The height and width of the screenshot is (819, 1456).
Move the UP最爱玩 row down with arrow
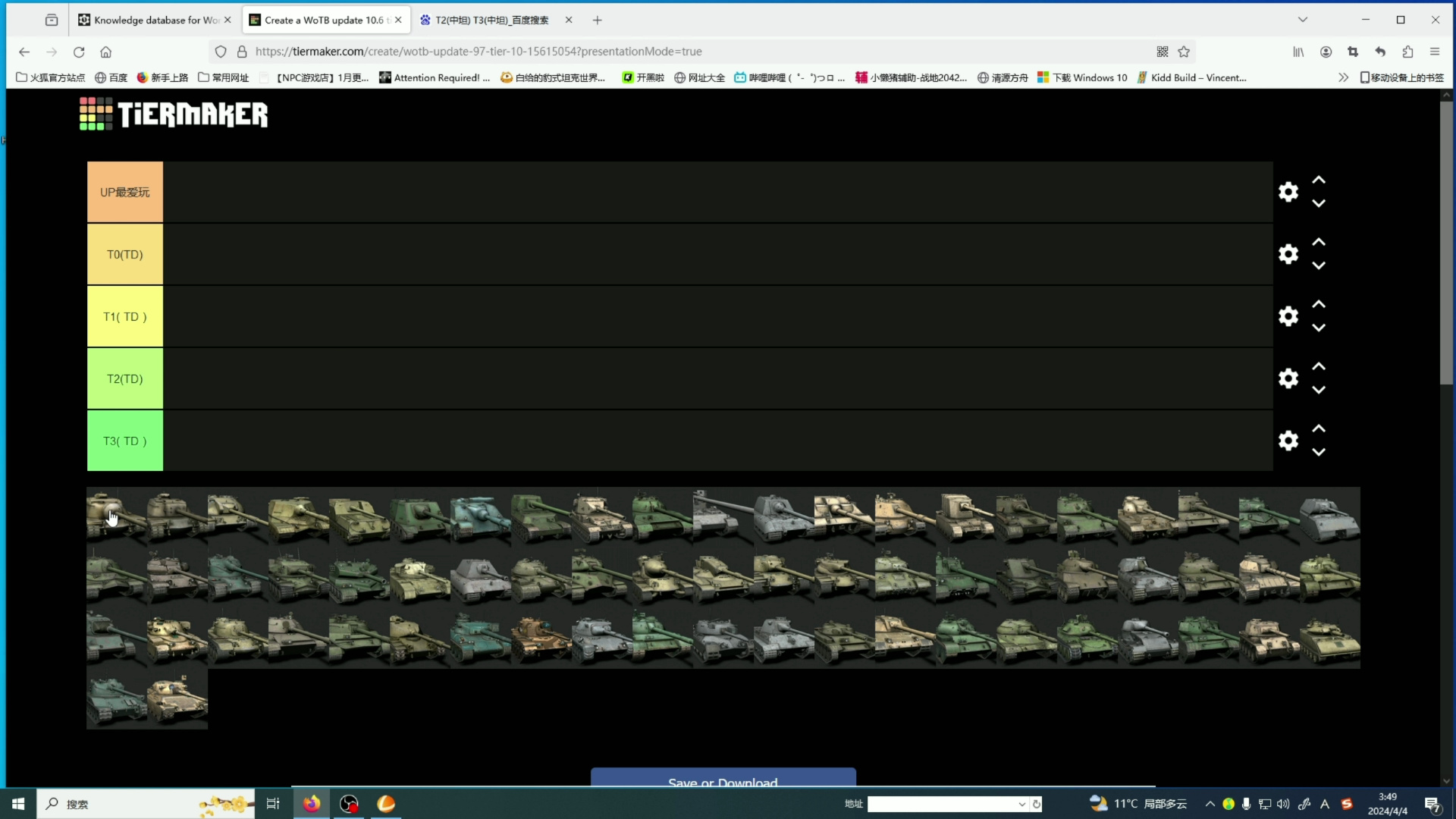click(x=1319, y=203)
